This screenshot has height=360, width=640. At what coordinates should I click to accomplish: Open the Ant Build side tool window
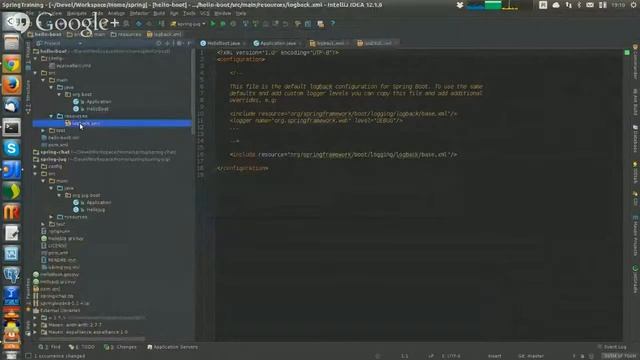pyautogui.click(x=635, y=102)
